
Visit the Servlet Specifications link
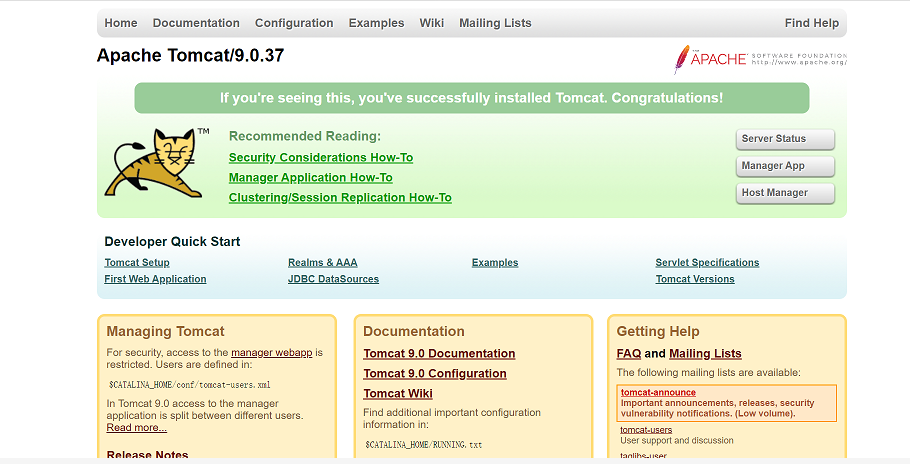click(707, 263)
